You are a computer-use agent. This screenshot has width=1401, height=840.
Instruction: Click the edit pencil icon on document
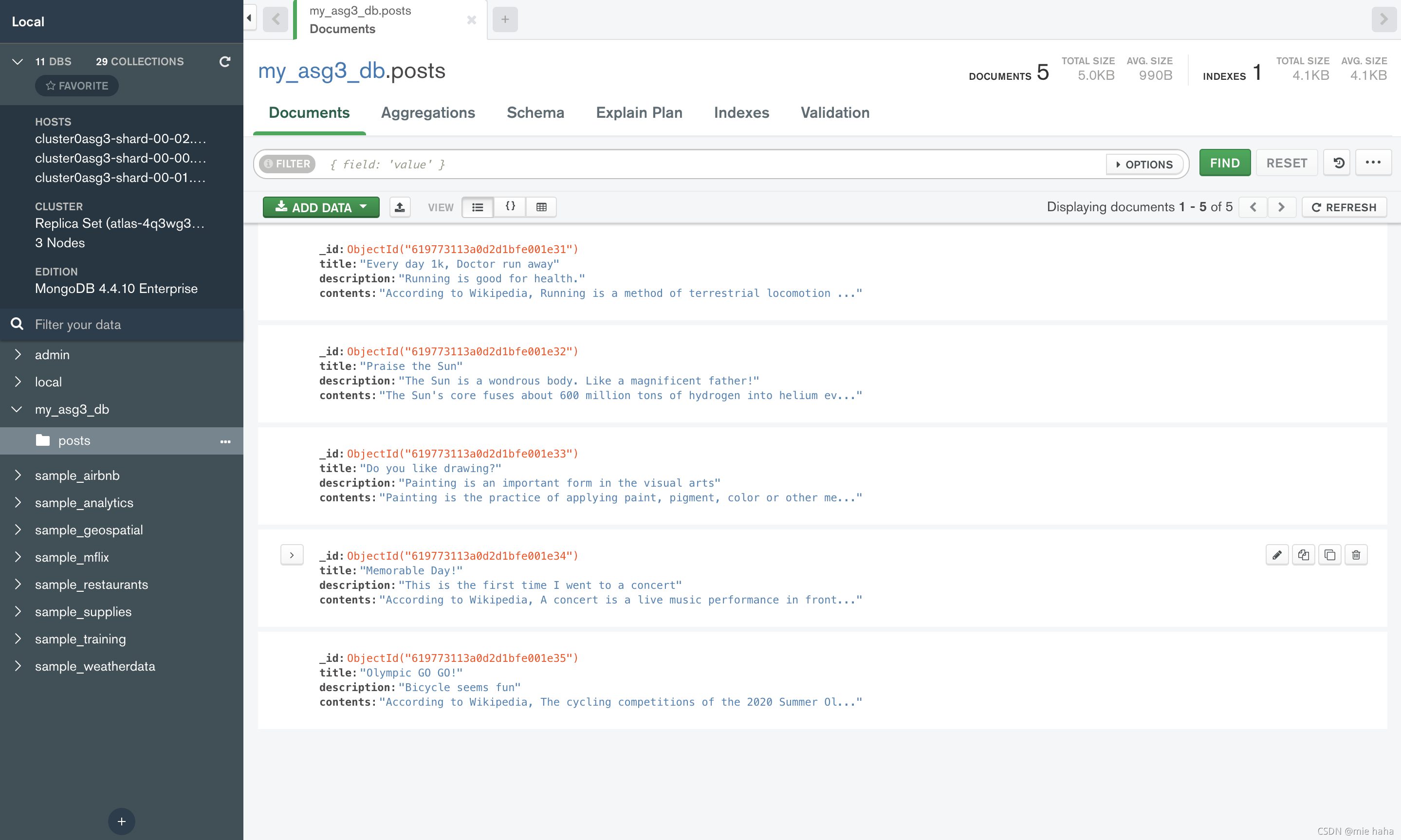click(1276, 555)
